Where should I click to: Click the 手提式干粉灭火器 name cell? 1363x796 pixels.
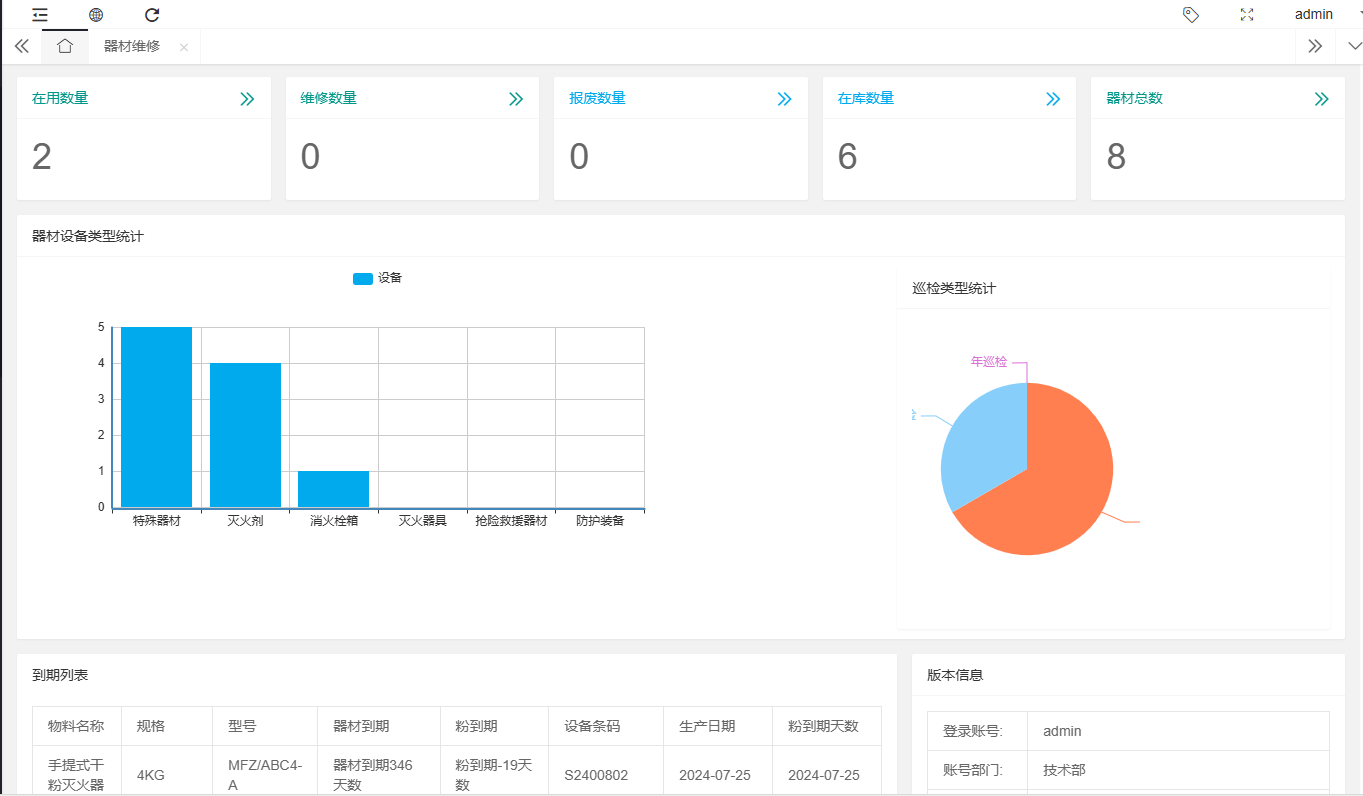[x=76, y=775]
